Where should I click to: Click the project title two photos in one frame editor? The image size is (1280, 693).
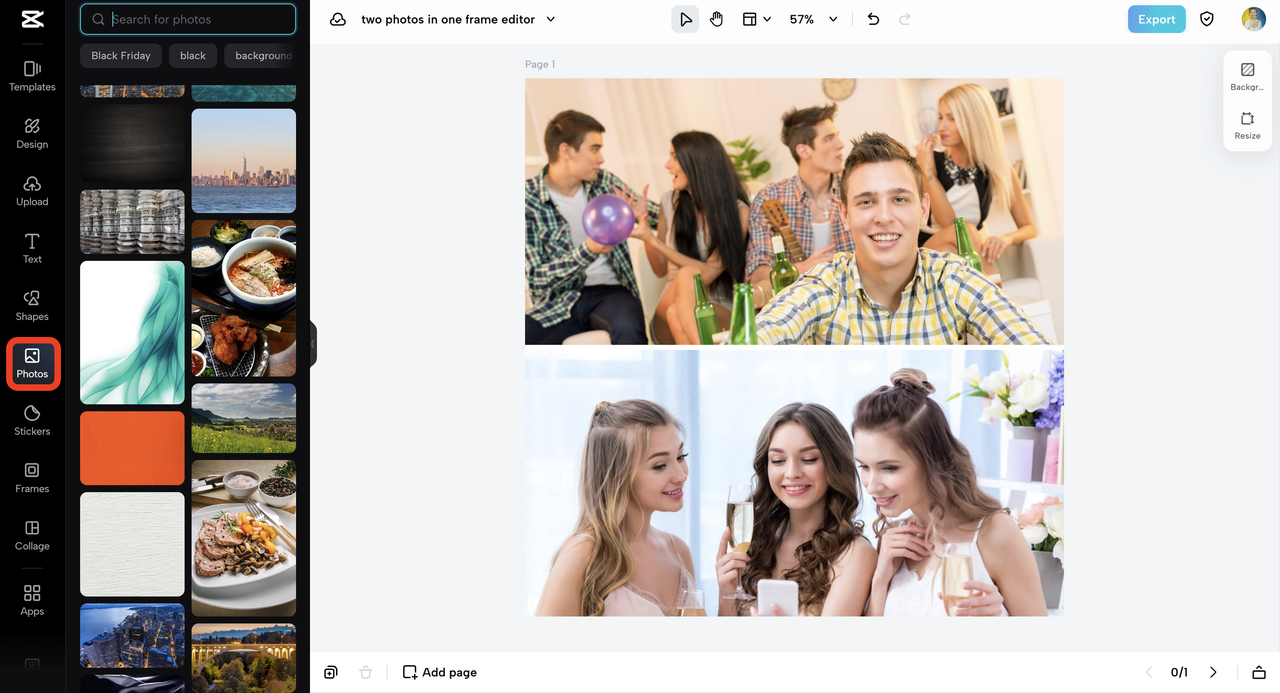pyautogui.click(x=448, y=19)
